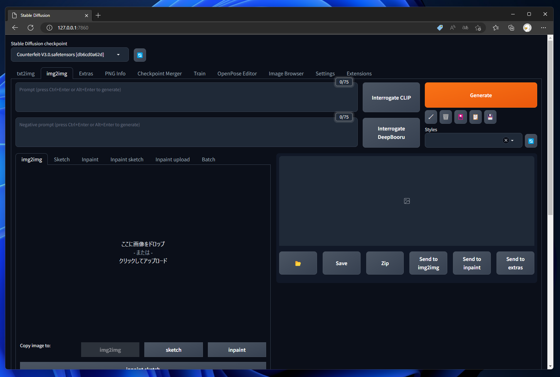Go to the Extensions tab

click(359, 74)
